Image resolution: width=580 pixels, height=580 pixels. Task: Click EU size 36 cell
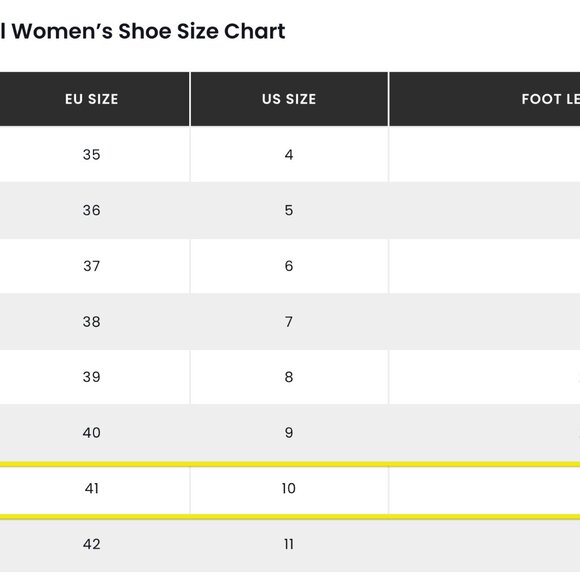point(94,210)
